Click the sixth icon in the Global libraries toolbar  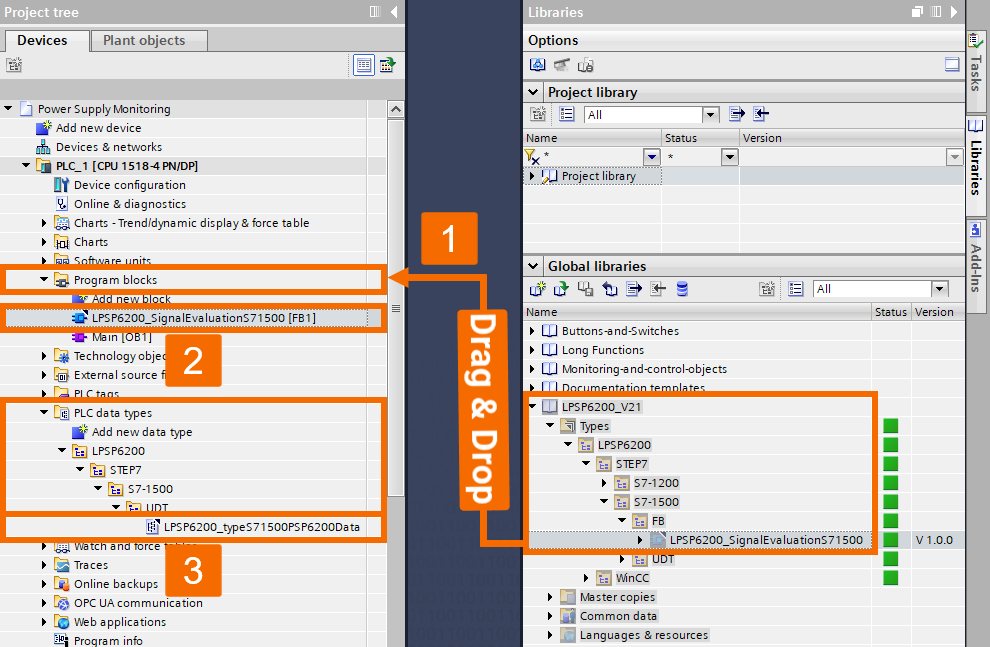(x=658, y=289)
